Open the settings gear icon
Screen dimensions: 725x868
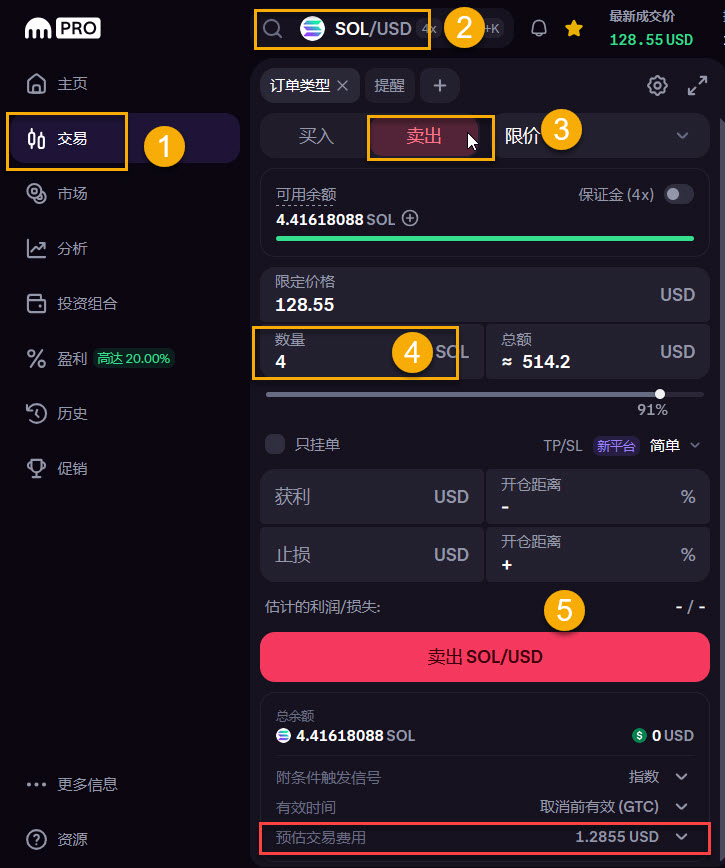click(657, 86)
